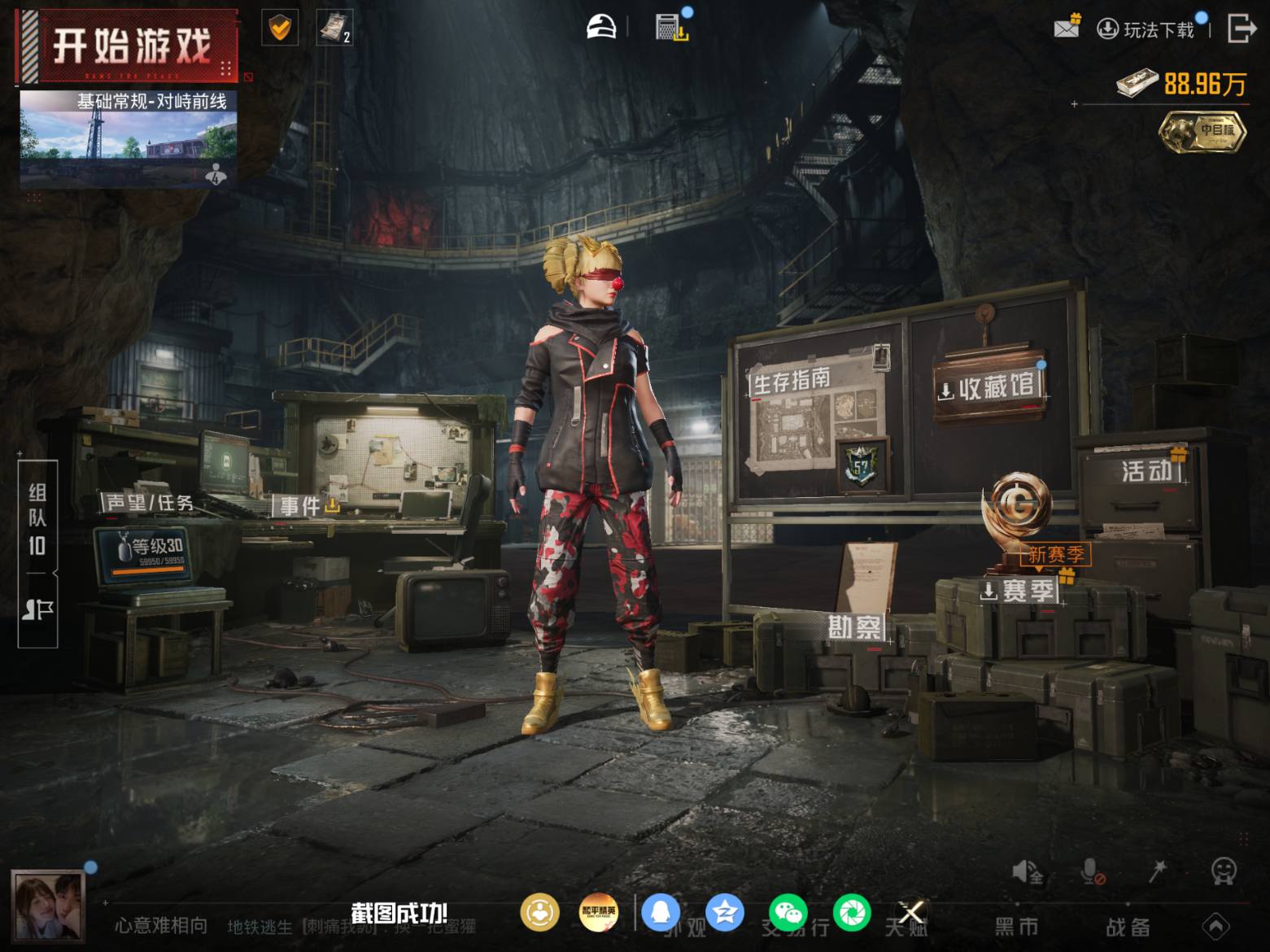Share to the 和平精英 community icon
This screenshot has height=952, width=1270.
click(599, 912)
